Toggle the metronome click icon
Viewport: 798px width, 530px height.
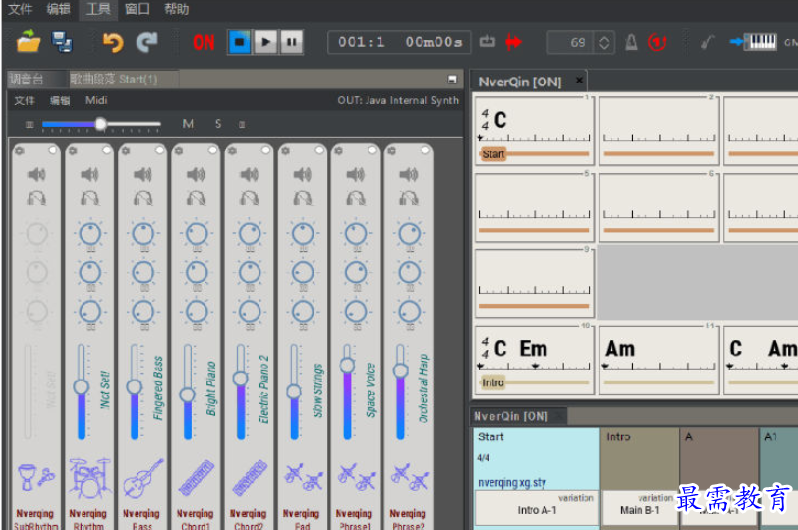[x=631, y=42]
